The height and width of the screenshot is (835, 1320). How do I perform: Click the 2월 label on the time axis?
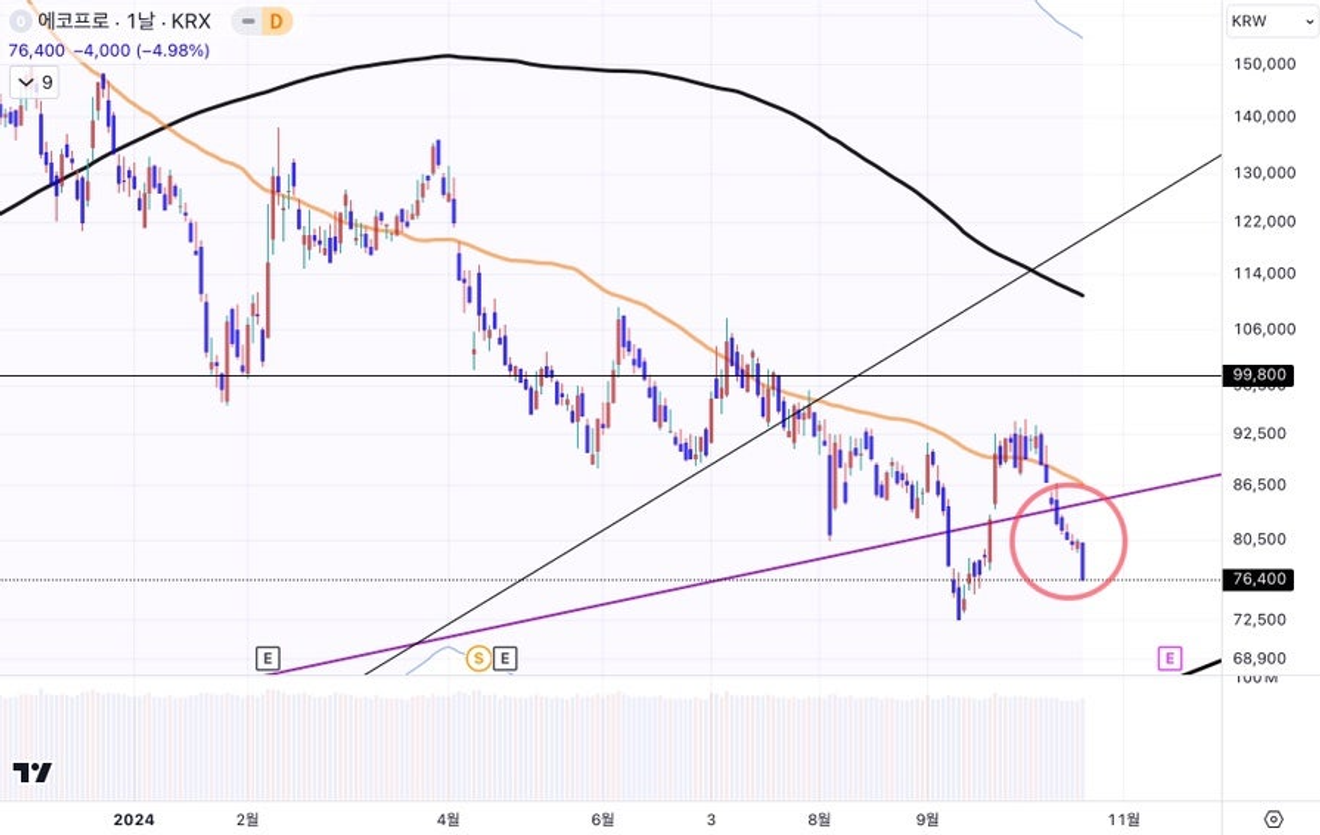(247, 819)
